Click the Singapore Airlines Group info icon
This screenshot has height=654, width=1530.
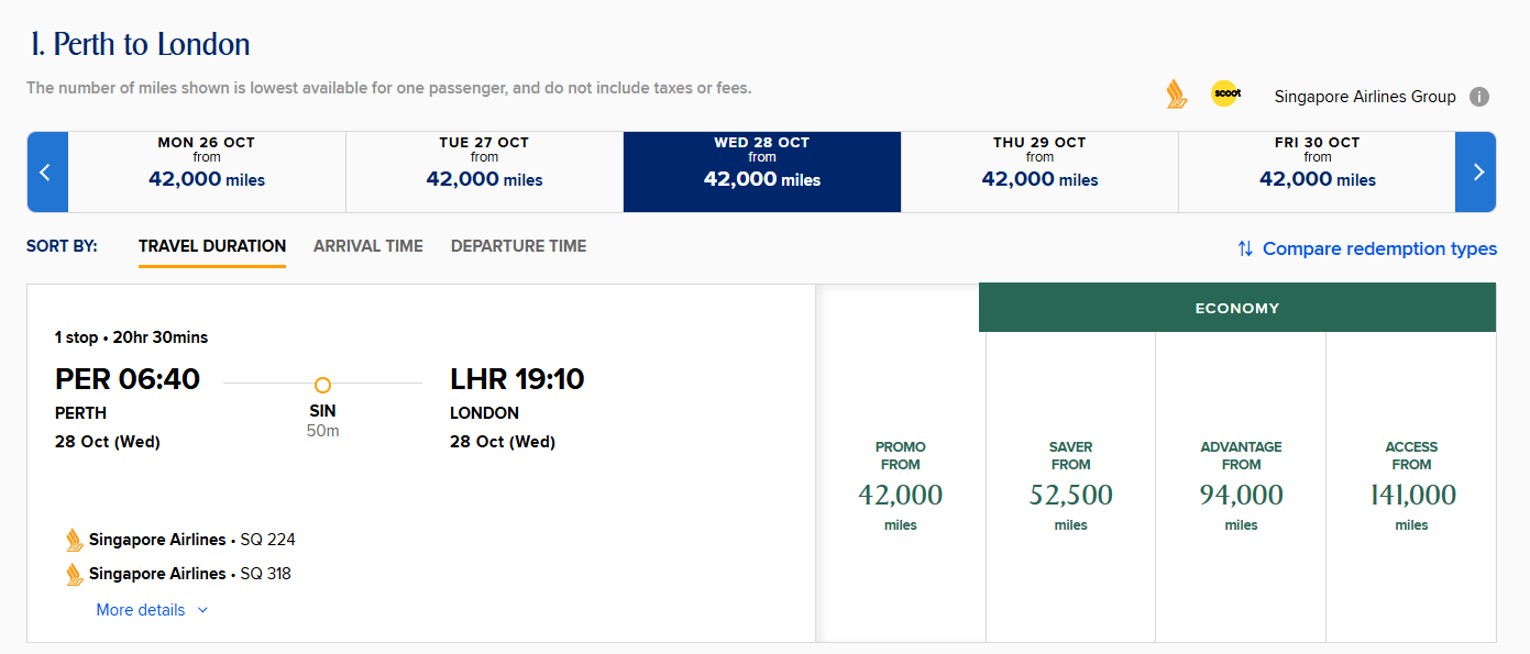click(x=1479, y=97)
